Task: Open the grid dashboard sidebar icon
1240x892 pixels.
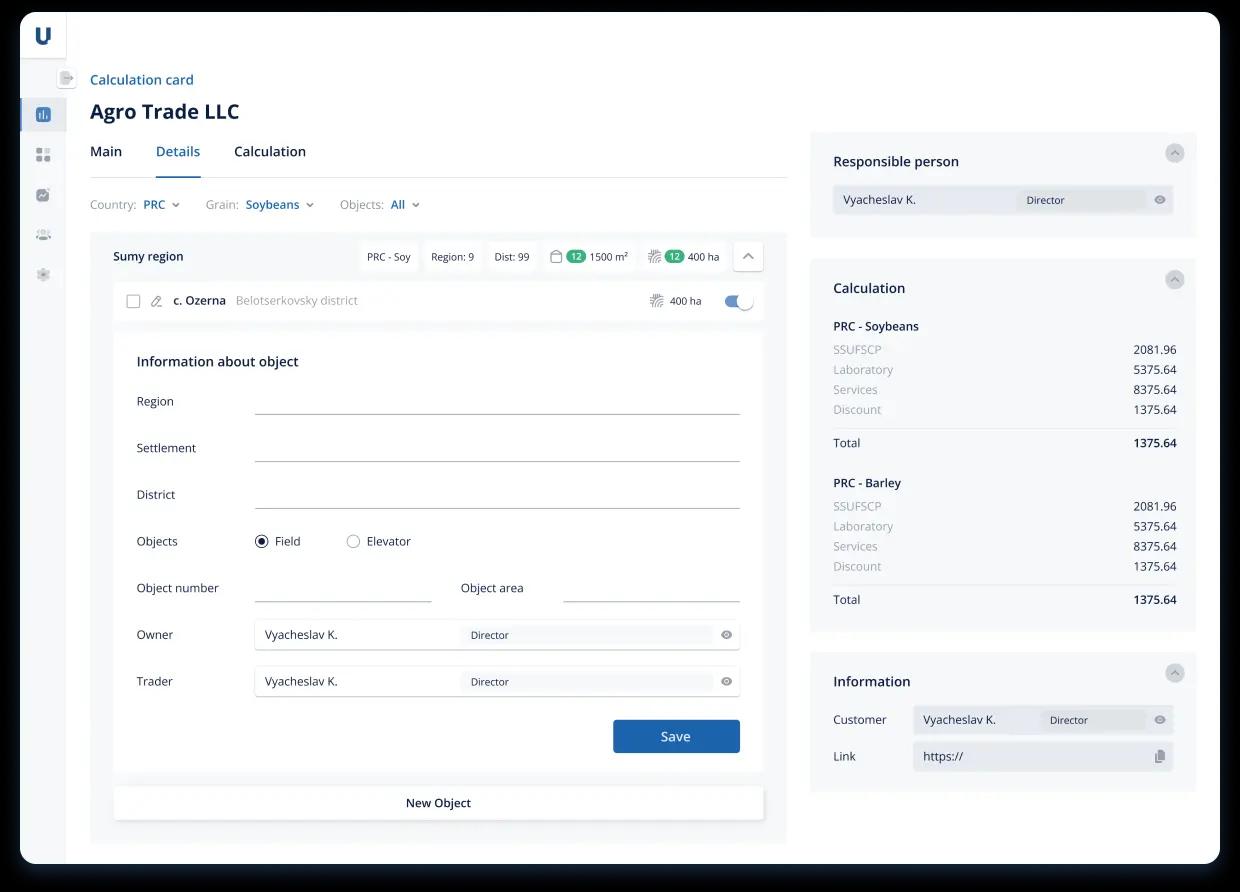Action: pyautogui.click(x=43, y=155)
